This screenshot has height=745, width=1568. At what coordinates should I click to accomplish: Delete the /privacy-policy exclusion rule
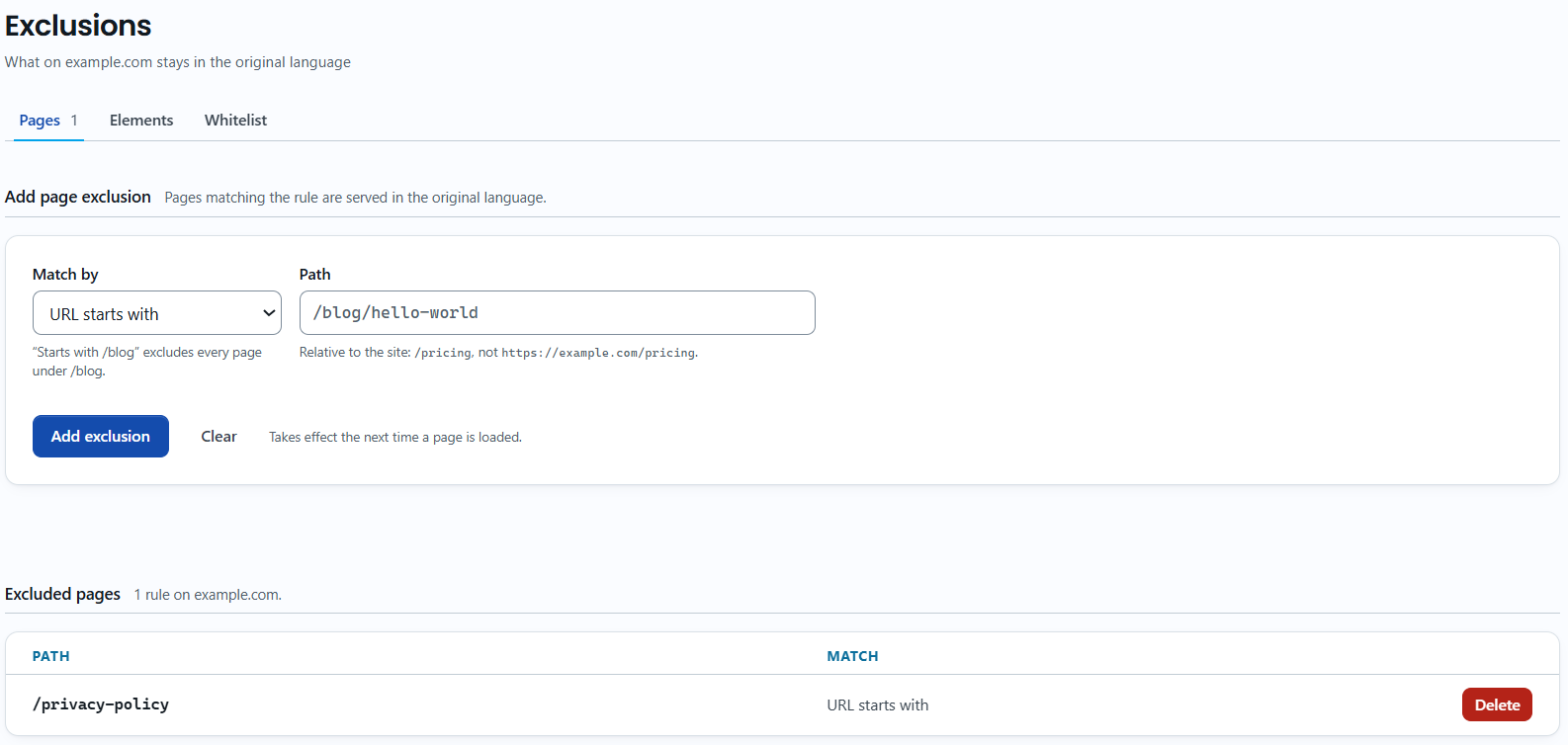(1497, 705)
